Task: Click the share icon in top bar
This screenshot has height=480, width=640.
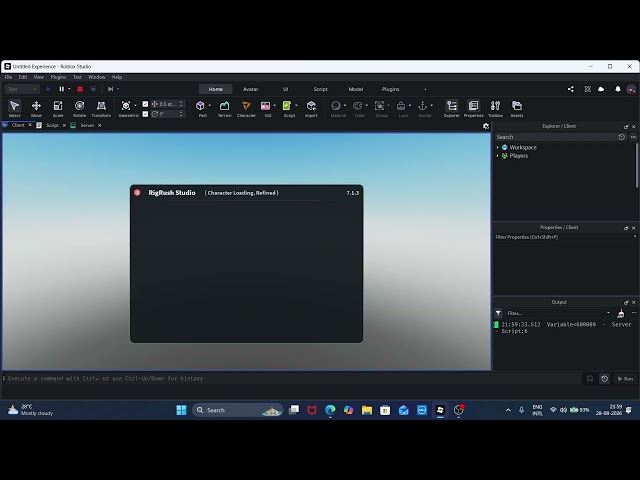Action: click(571, 89)
